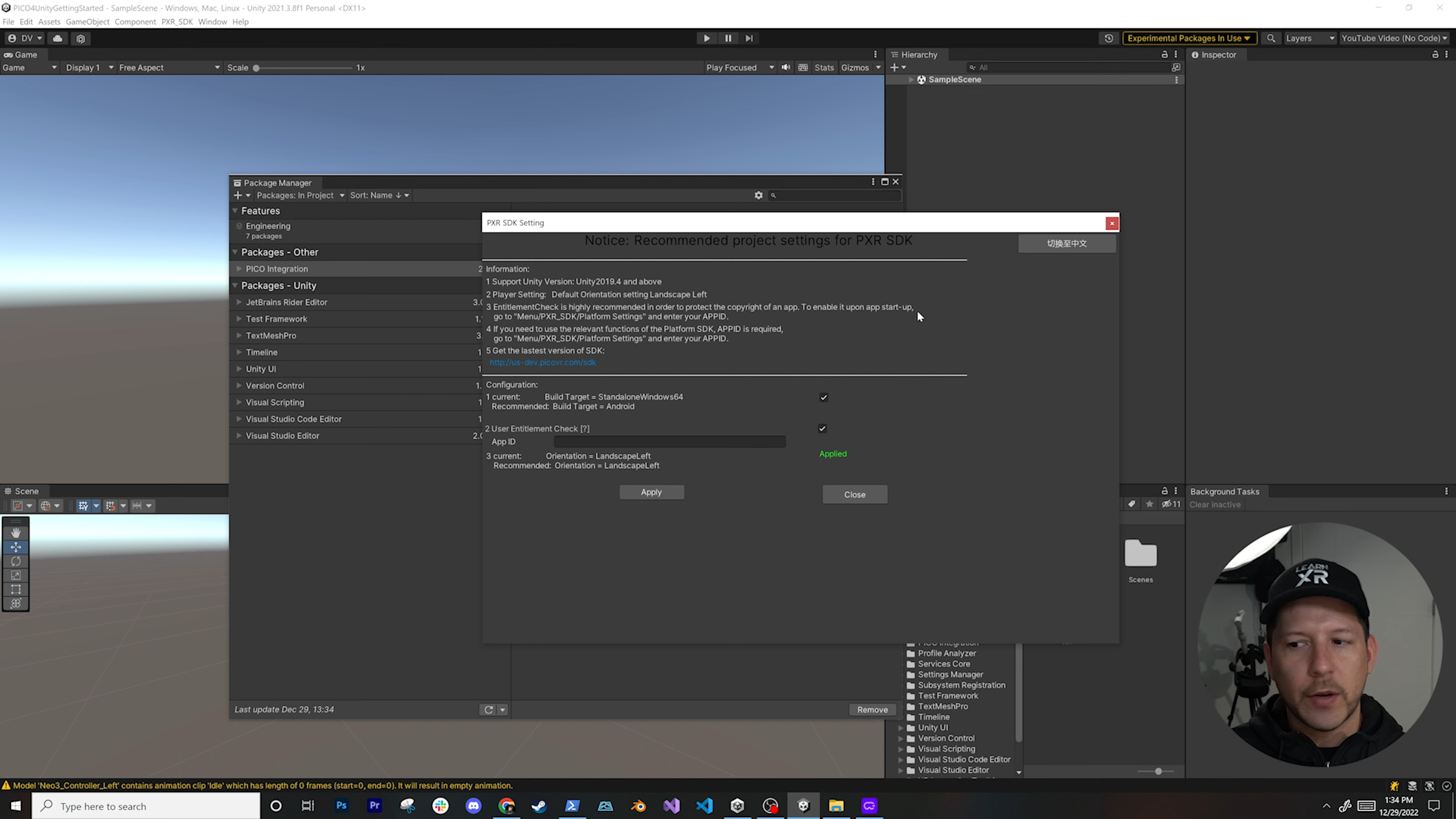Select the Rotate tool in Scene

[x=16, y=561]
